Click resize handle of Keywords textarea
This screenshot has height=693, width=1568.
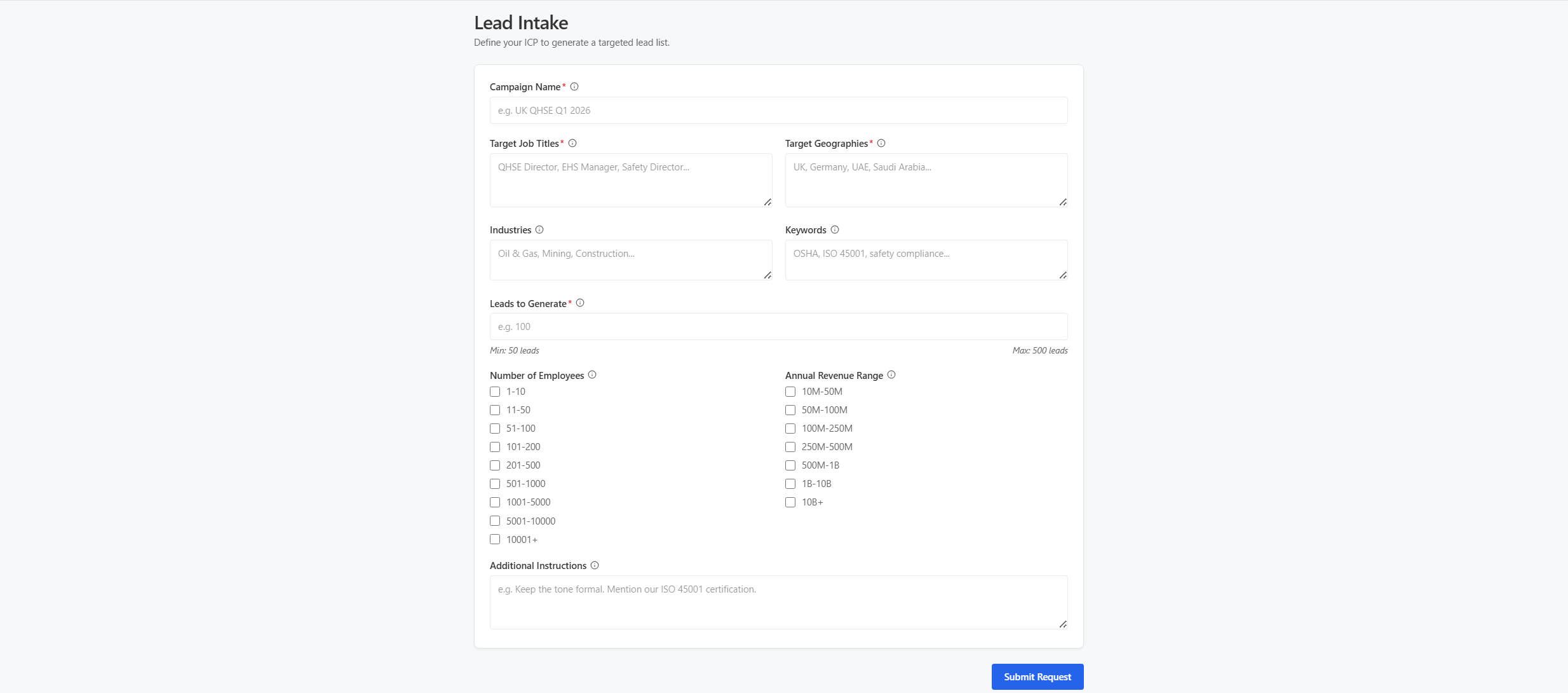1063,275
